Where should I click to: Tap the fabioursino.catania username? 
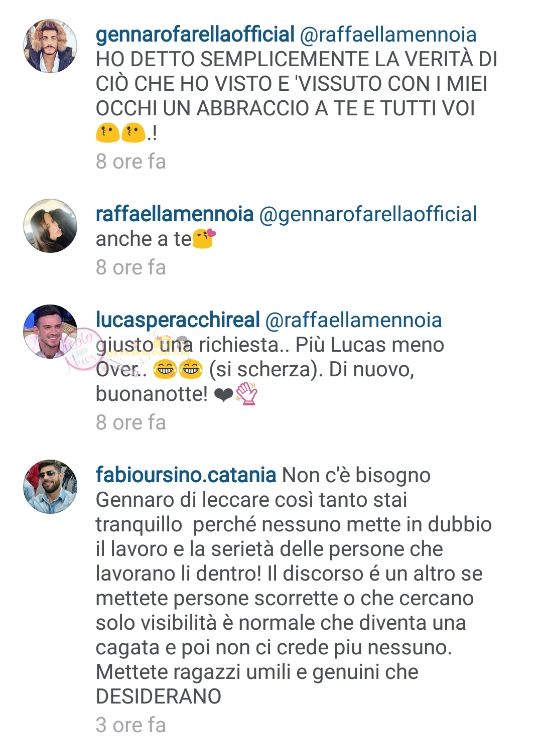coord(186,475)
